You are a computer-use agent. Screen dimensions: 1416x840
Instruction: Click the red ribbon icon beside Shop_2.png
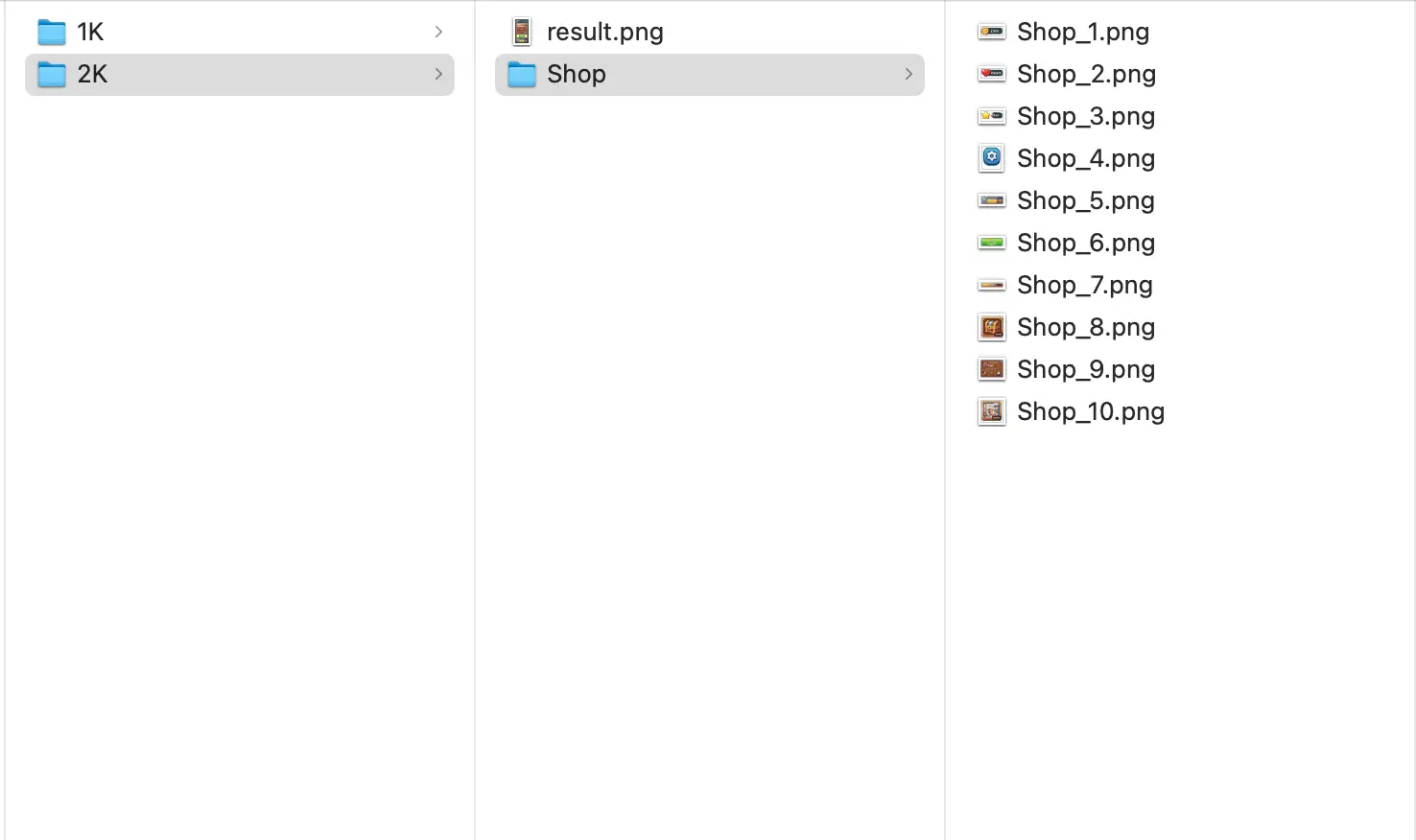[x=991, y=74]
